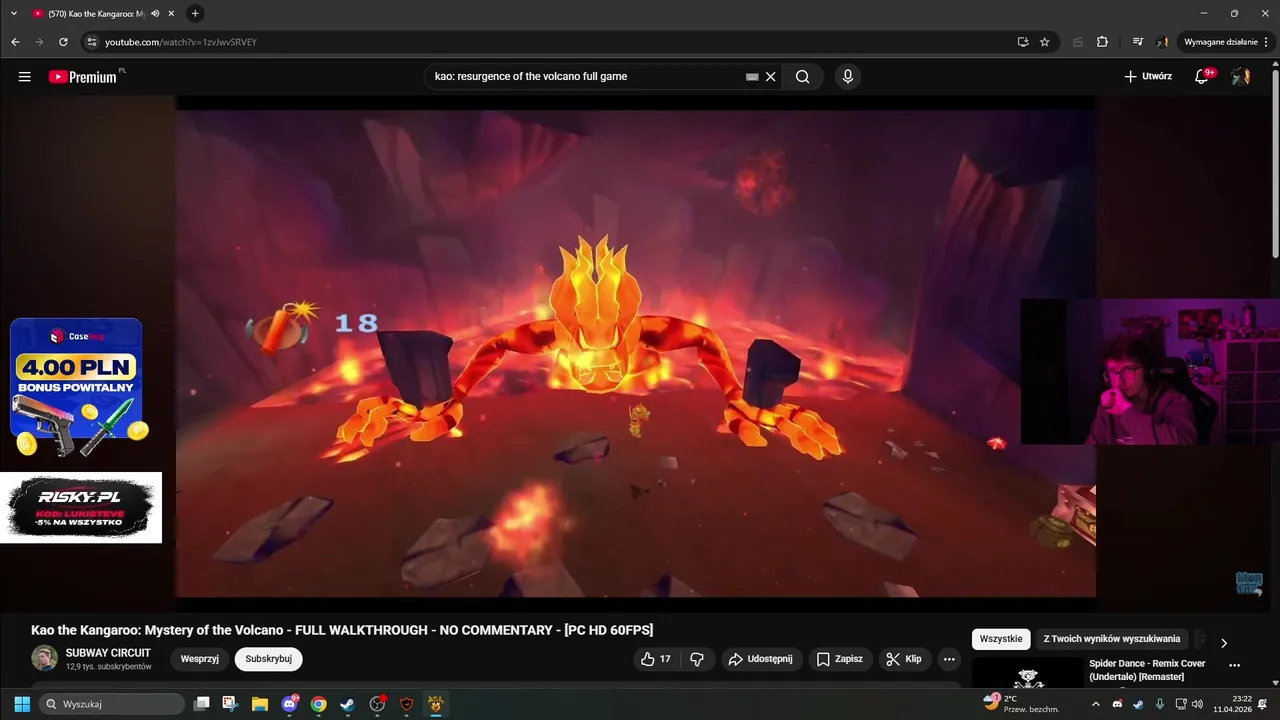This screenshot has width=1280, height=720.
Task: Clear the YouTube search query
Action: [x=771, y=77]
